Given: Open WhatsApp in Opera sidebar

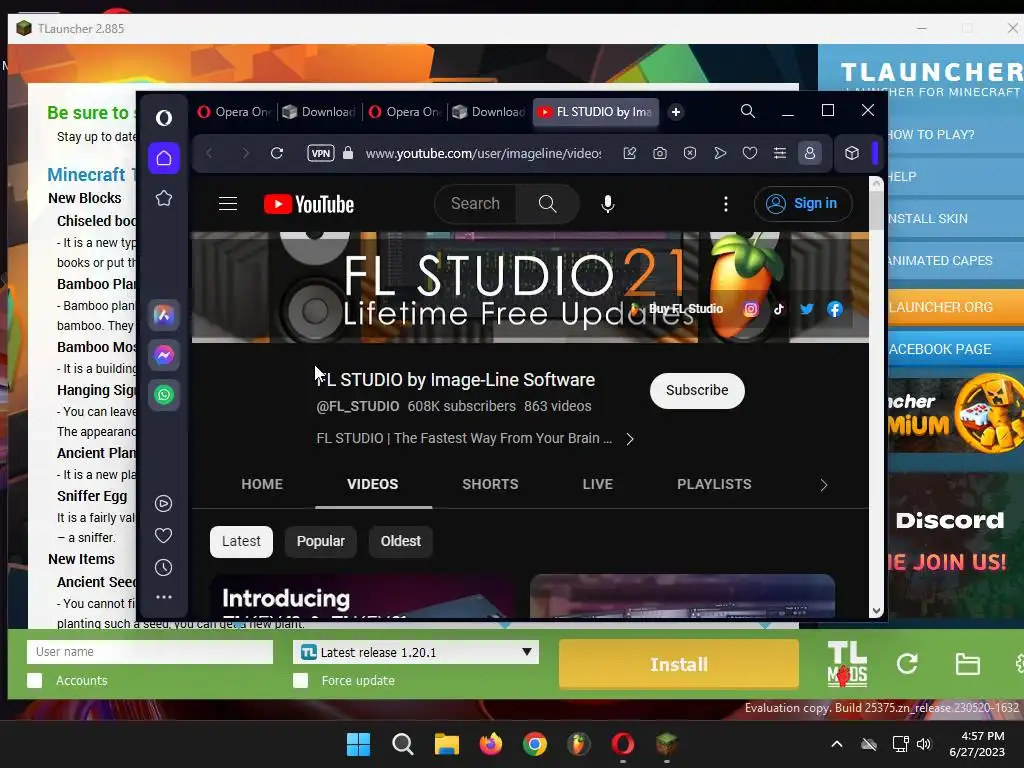Looking at the screenshot, I should click(164, 394).
